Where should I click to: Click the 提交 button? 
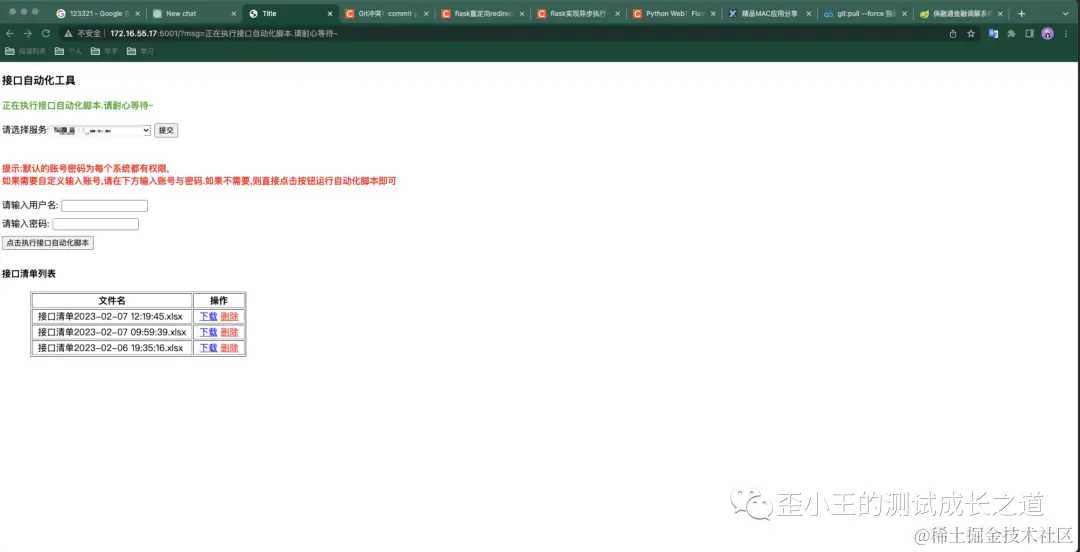166,130
